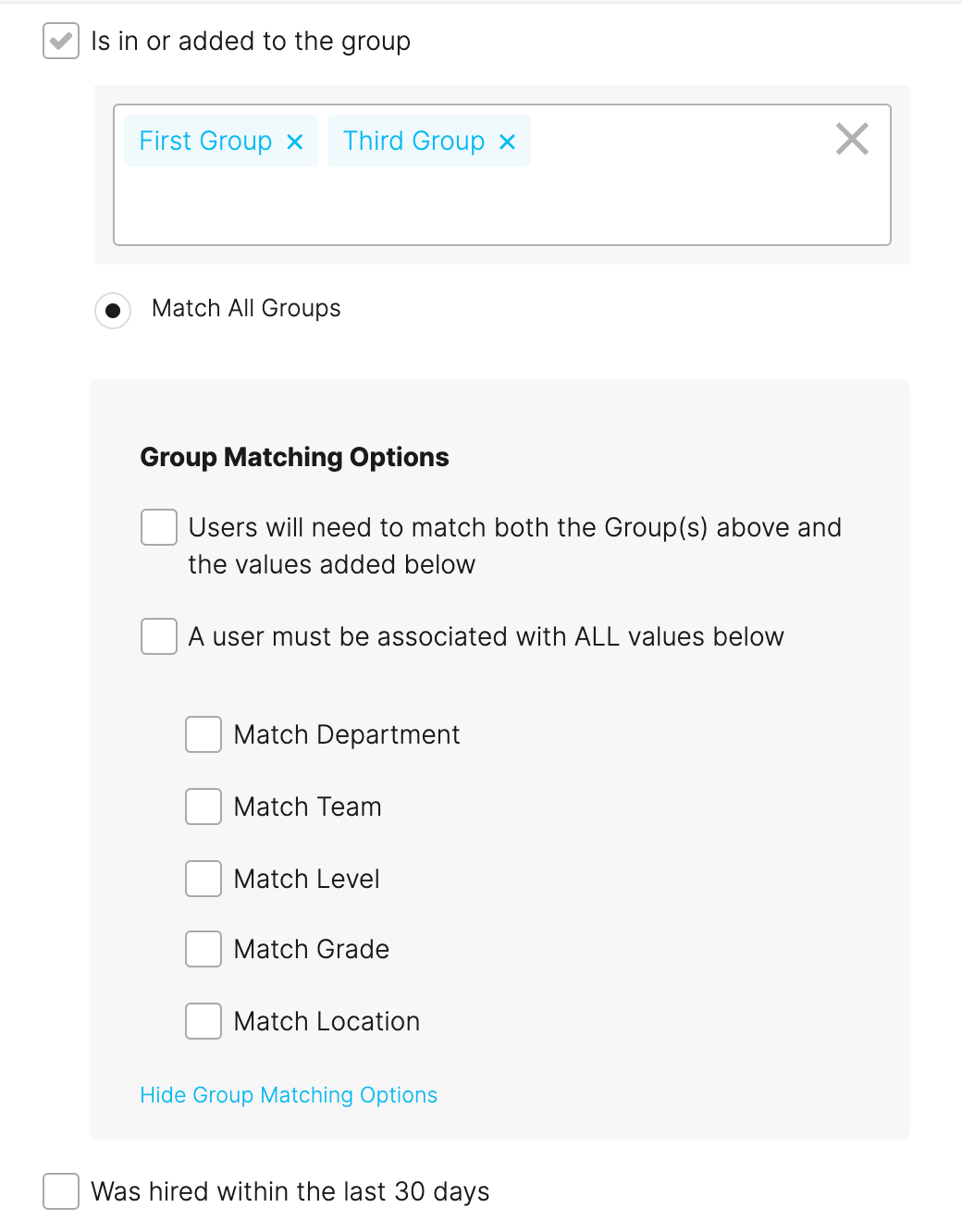Uncheck 'Is in or added to the group'
962x1232 pixels.
pos(61,41)
